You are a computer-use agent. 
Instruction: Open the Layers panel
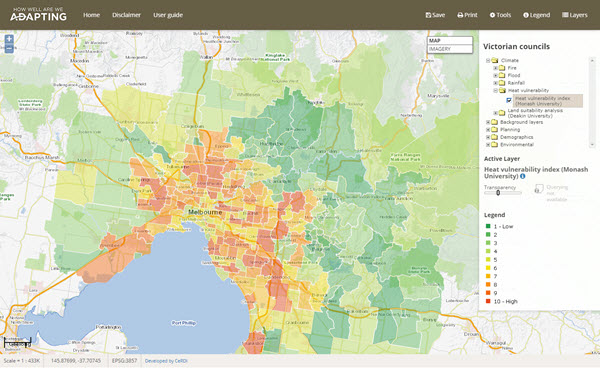(x=574, y=15)
